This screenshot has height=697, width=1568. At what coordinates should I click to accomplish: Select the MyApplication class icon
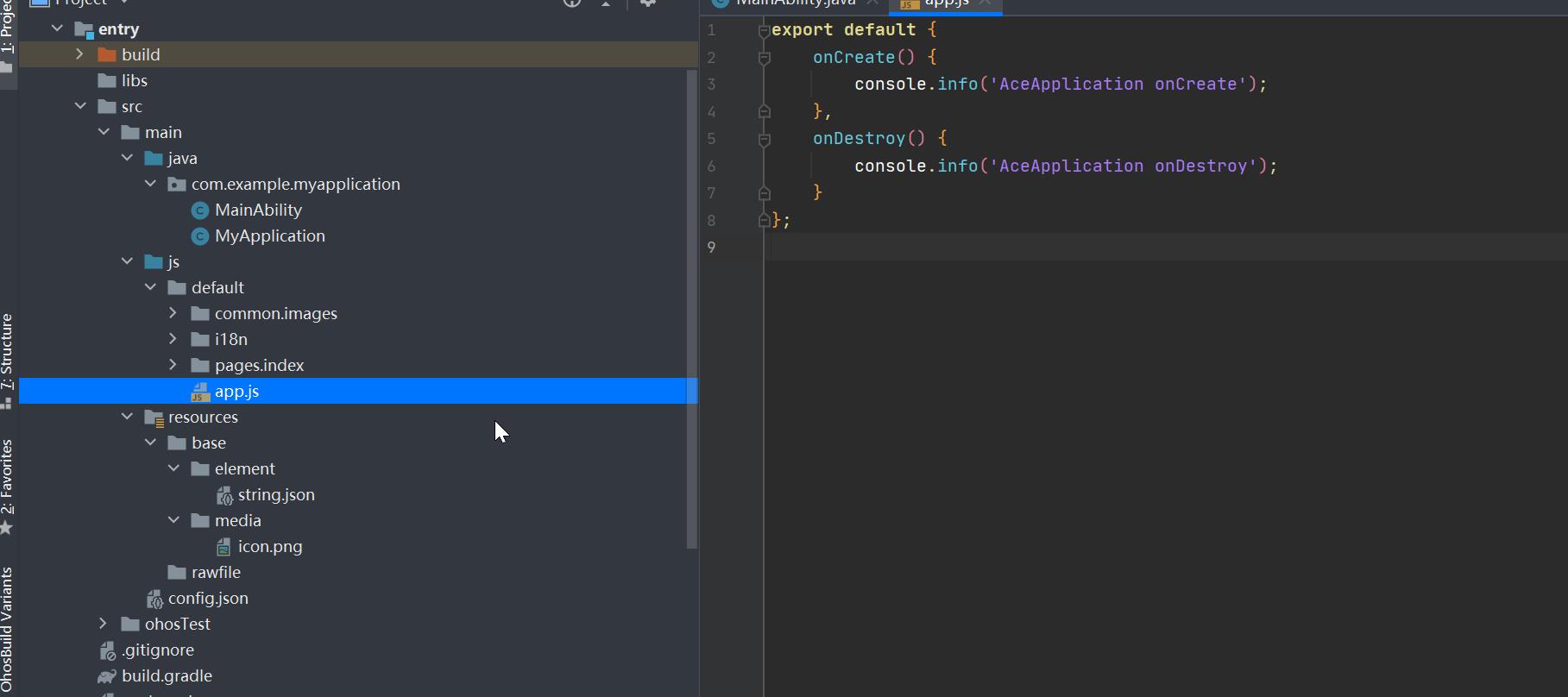(x=200, y=235)
